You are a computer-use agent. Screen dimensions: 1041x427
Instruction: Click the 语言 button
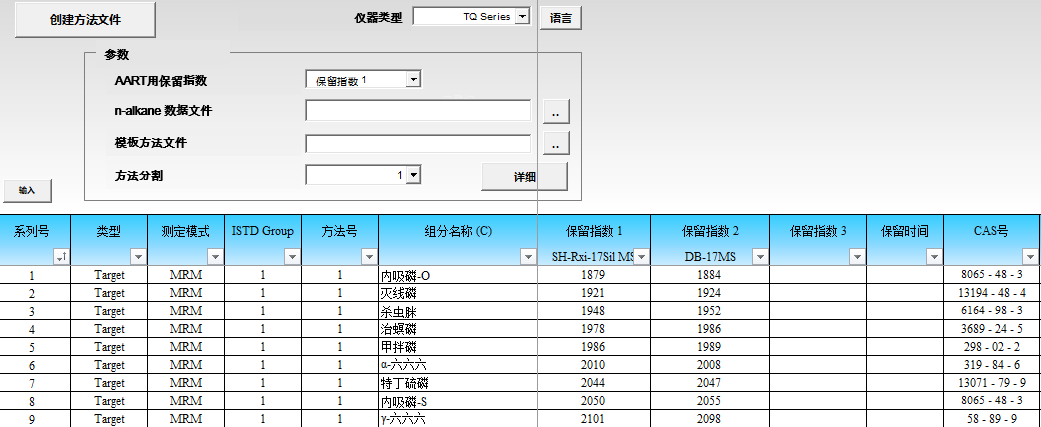click(560, 18)
